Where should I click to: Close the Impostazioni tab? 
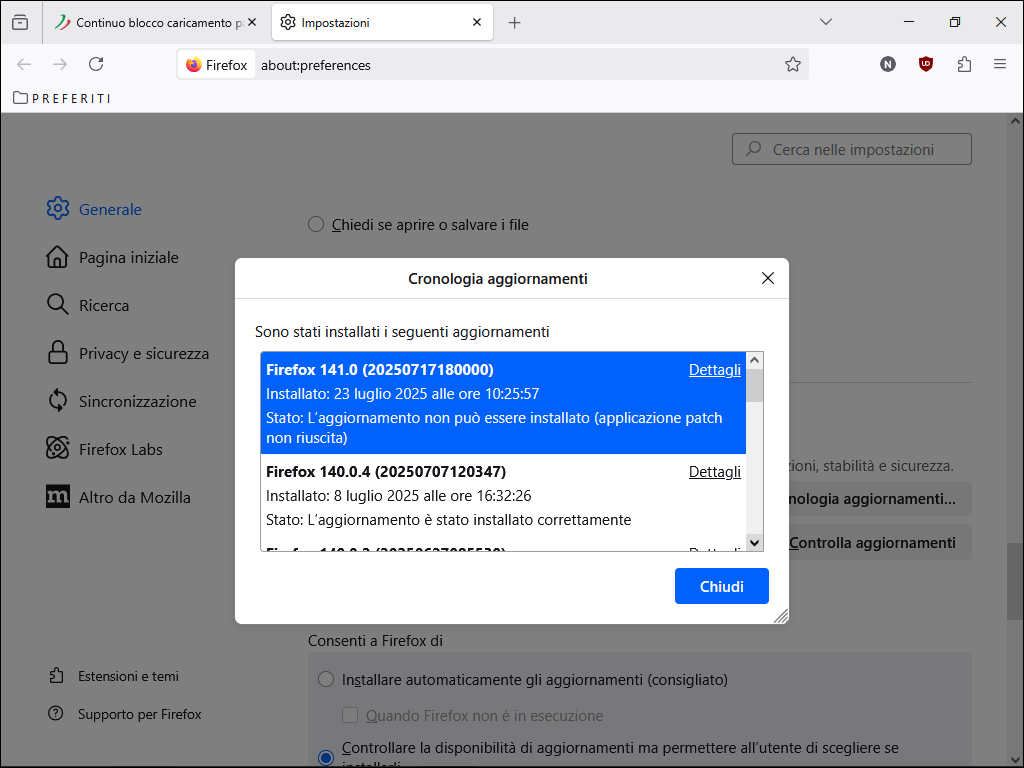[477, 22]
